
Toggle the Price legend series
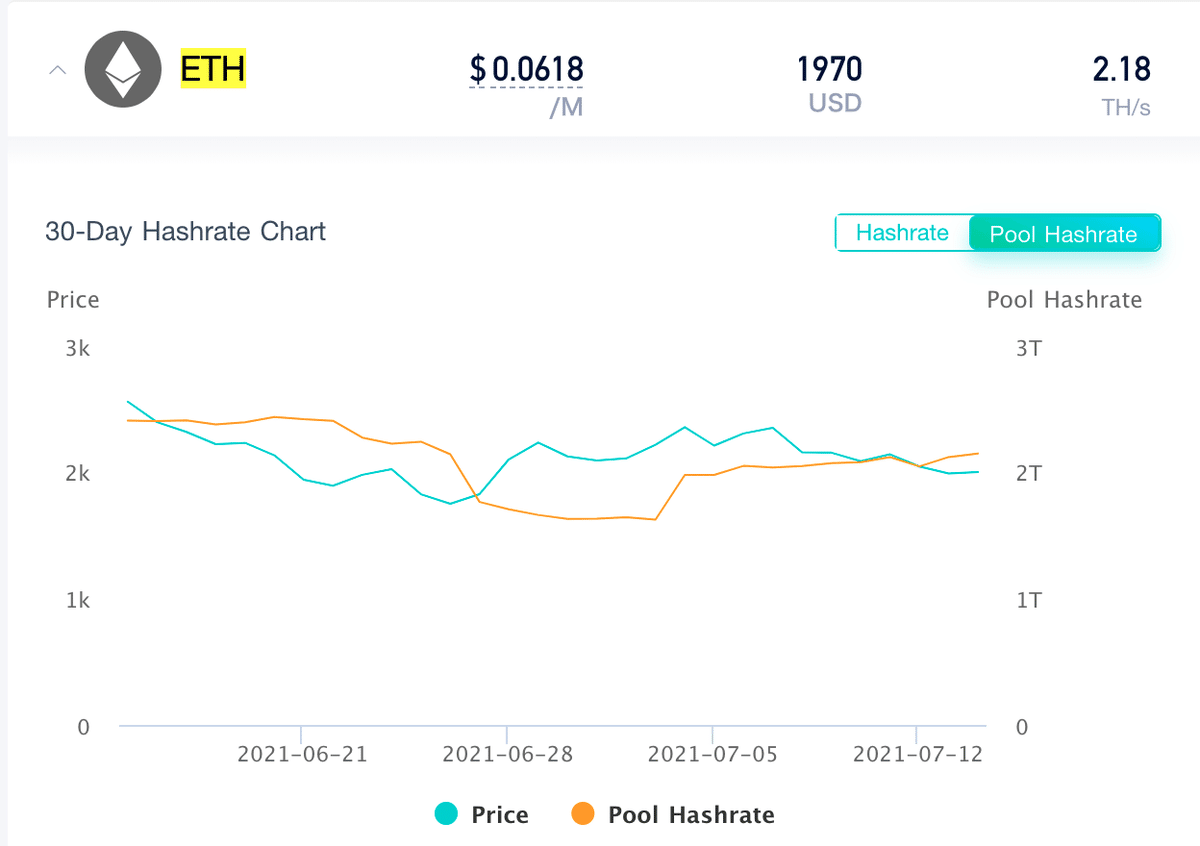499,815
